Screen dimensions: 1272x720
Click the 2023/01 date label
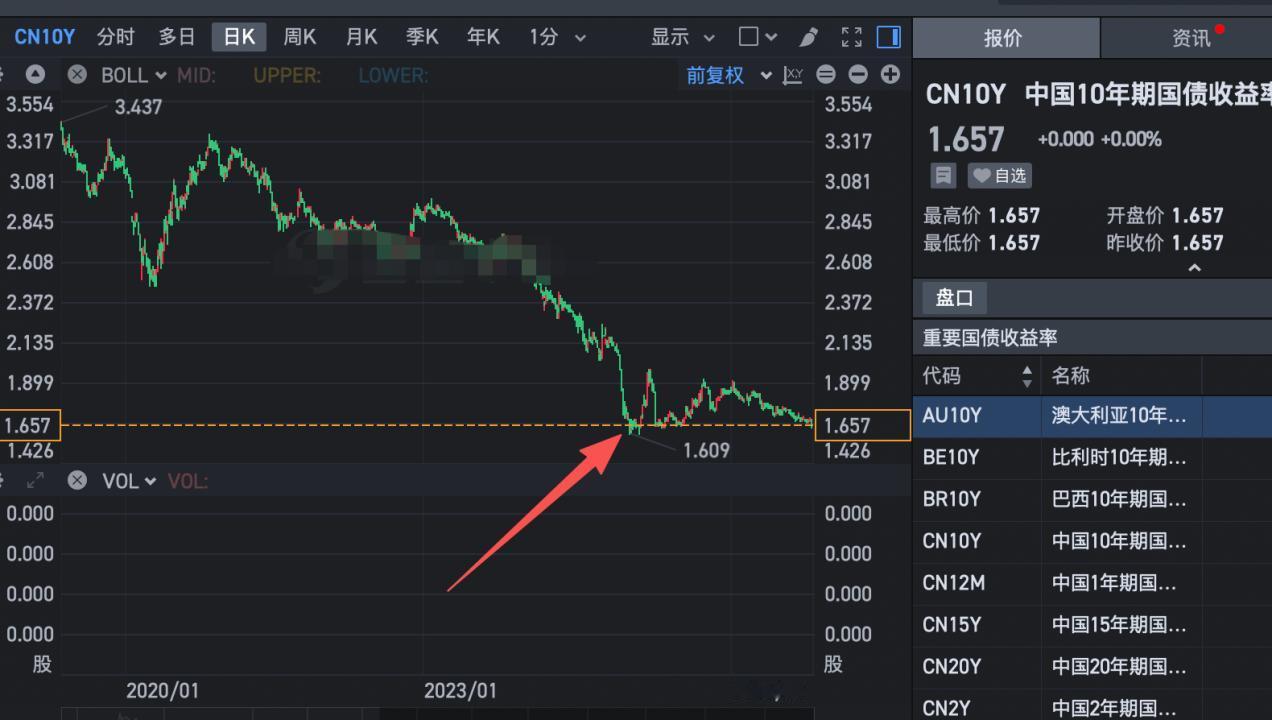(x=460, y=690)
